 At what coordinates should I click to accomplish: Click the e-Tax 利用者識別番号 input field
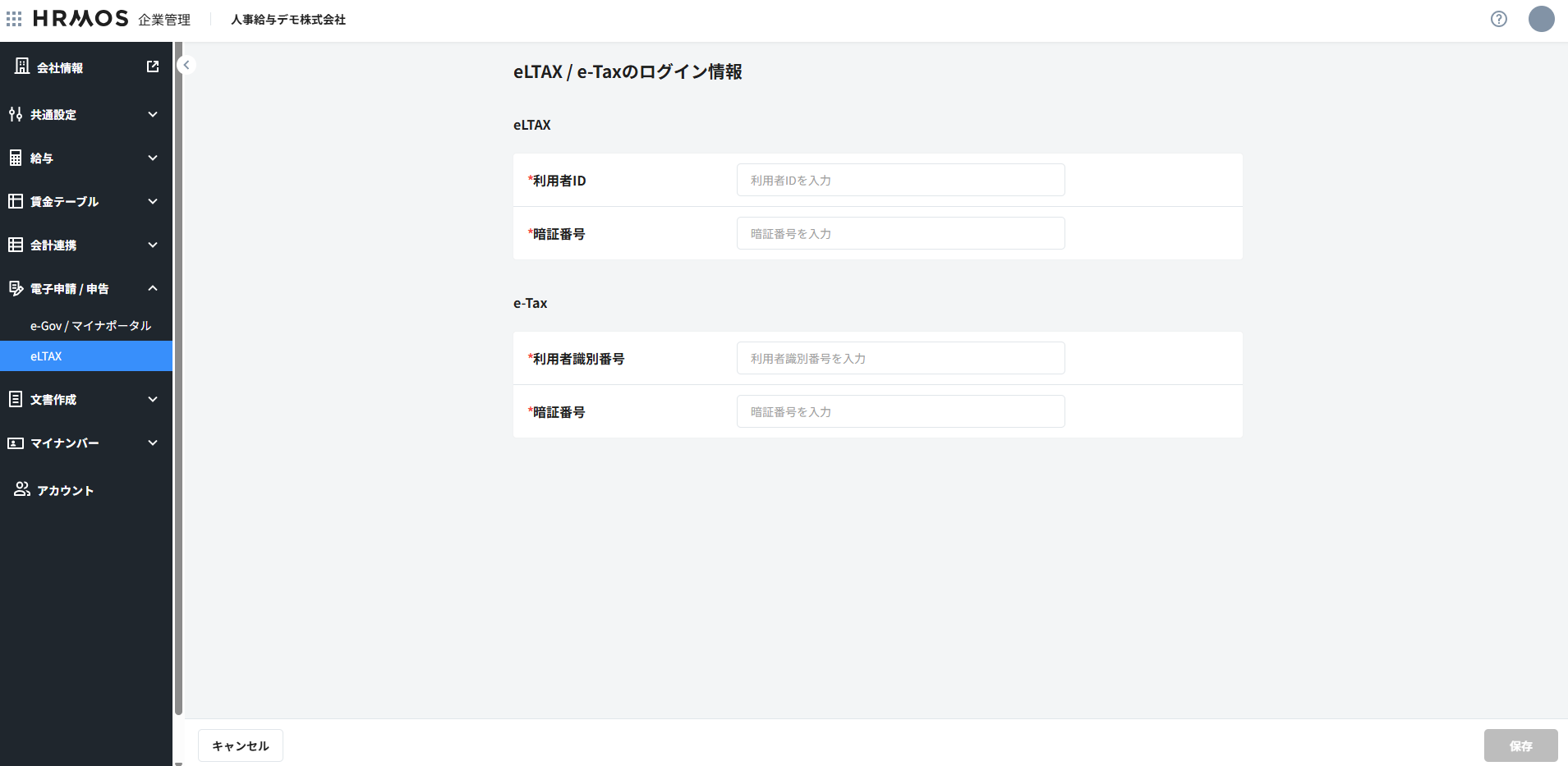[900, 358]
